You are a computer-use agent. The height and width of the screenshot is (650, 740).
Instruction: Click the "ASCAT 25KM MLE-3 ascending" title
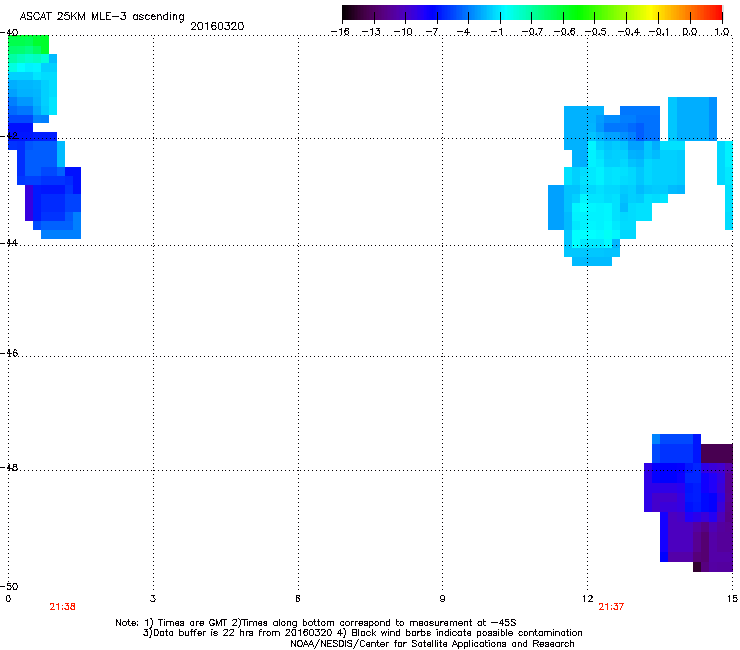[x=102, y=17]
